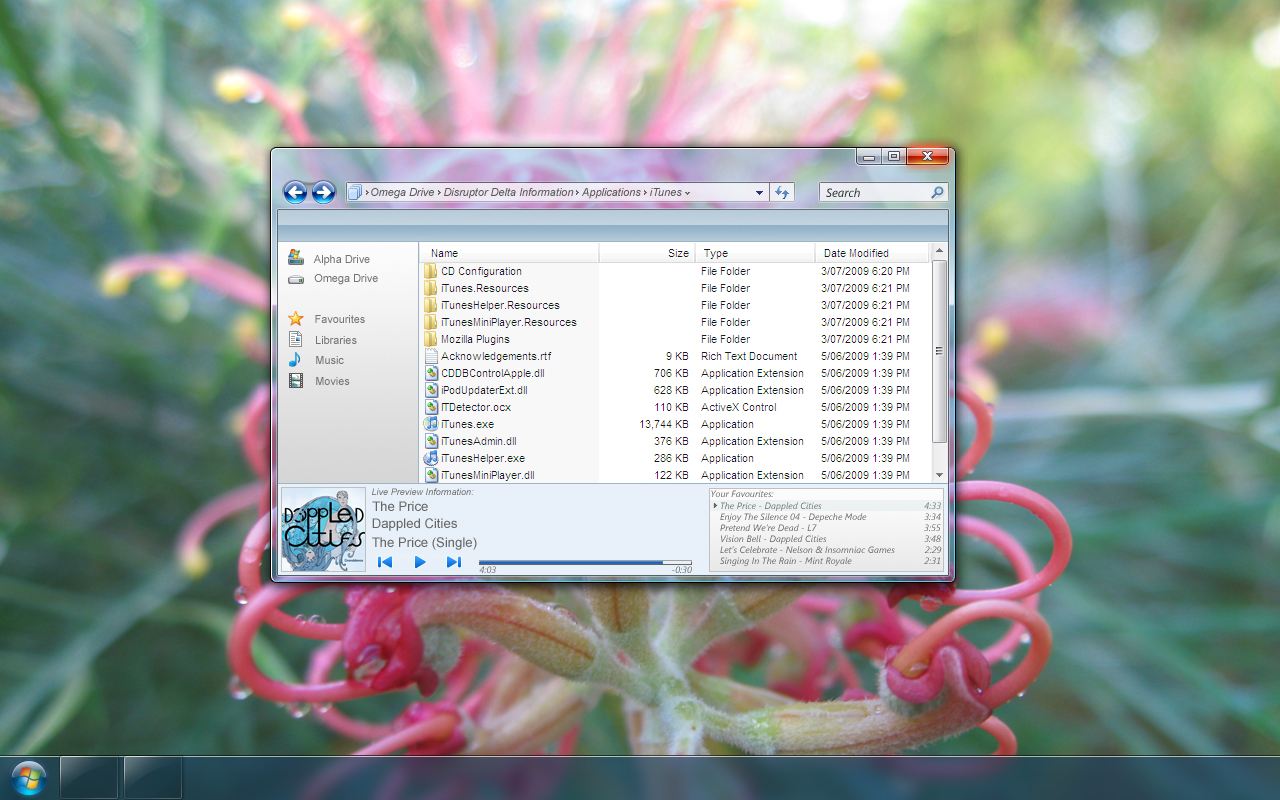The width and height of the screenshot is (1280, 800).
Task: Click the search magnifier icon
Action: click(937, 192)
